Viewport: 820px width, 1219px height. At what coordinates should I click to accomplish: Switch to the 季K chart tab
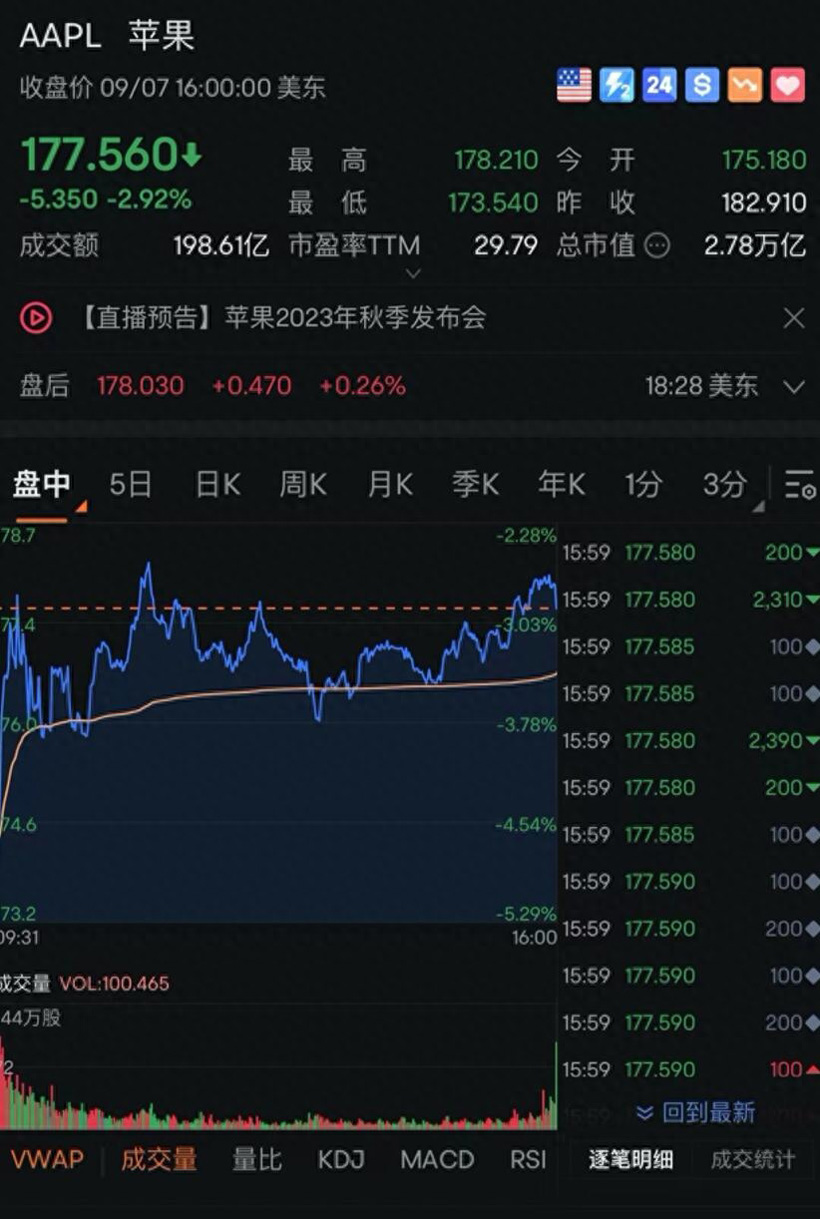pos(475,485)
